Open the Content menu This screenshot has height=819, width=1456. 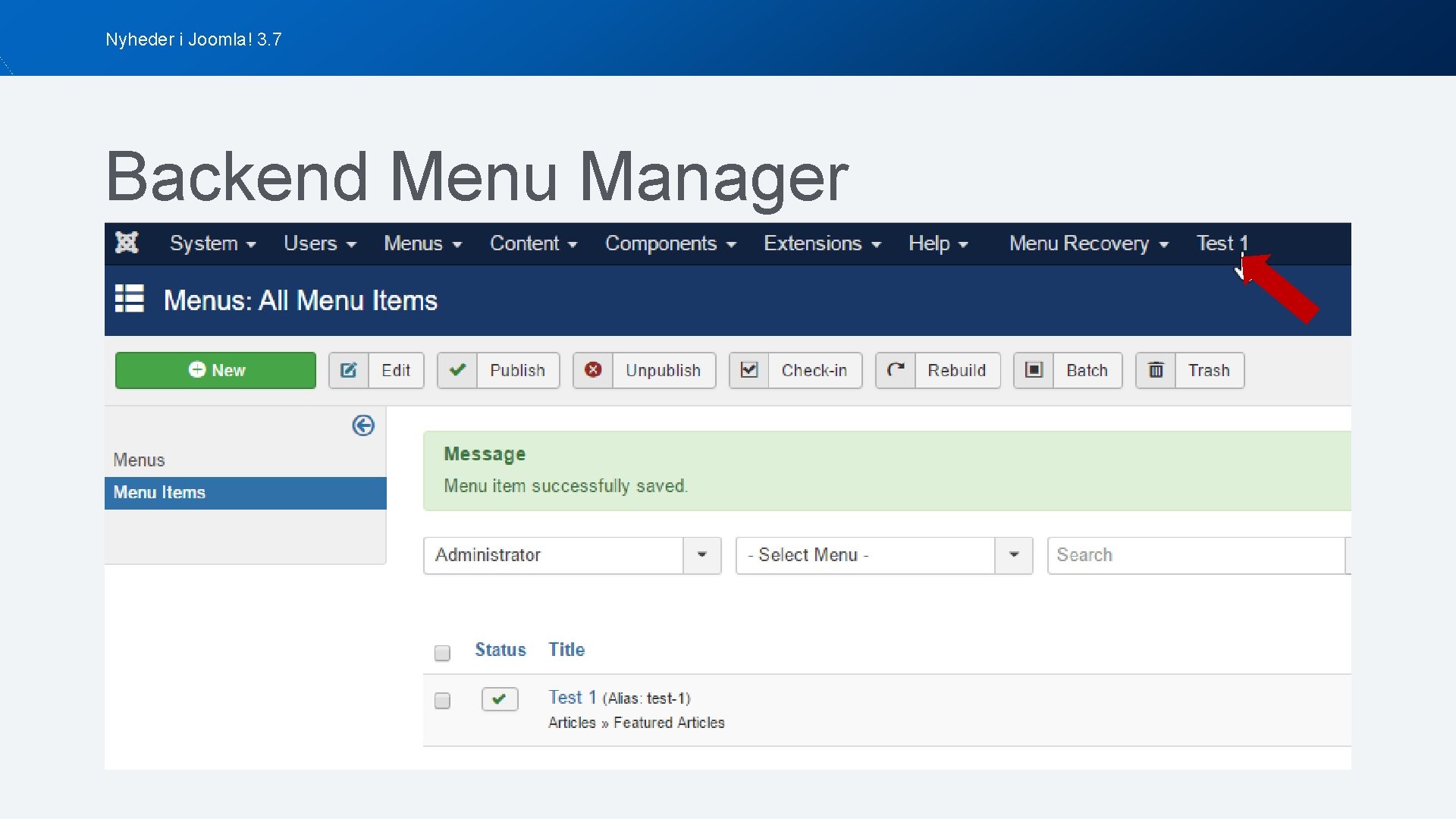point(534,243)
